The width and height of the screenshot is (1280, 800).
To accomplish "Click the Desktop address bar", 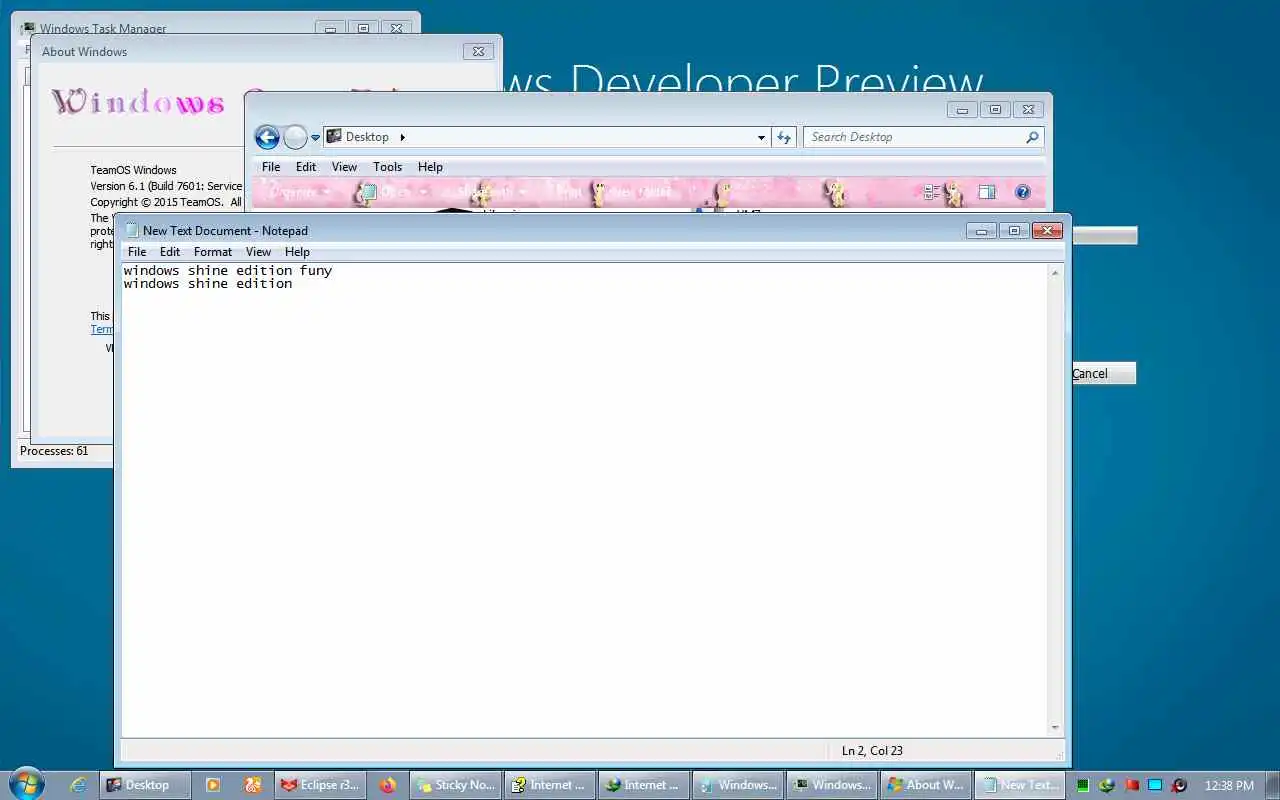I will 546,137.
